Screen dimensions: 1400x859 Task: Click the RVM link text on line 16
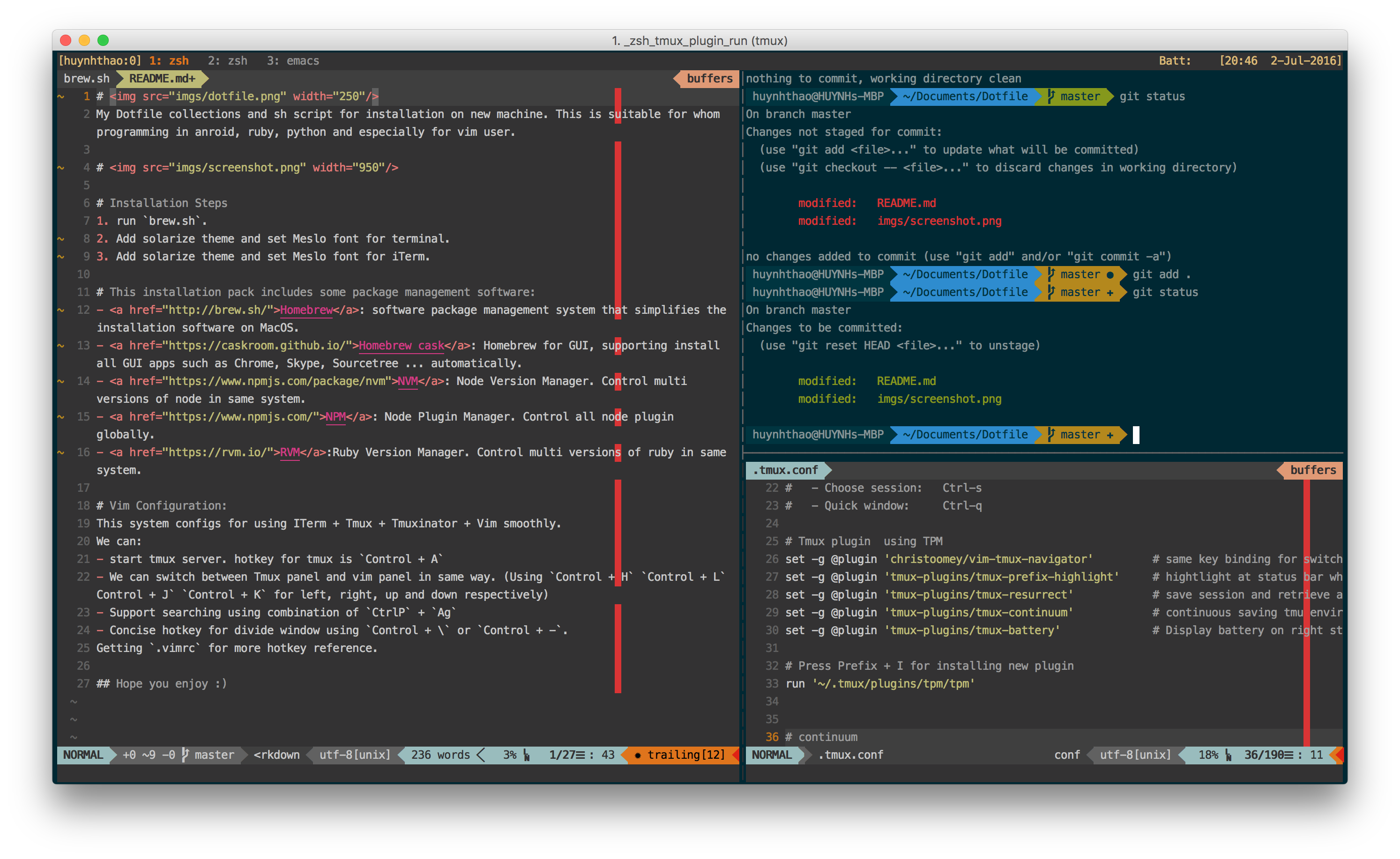[x=290, y=452]
